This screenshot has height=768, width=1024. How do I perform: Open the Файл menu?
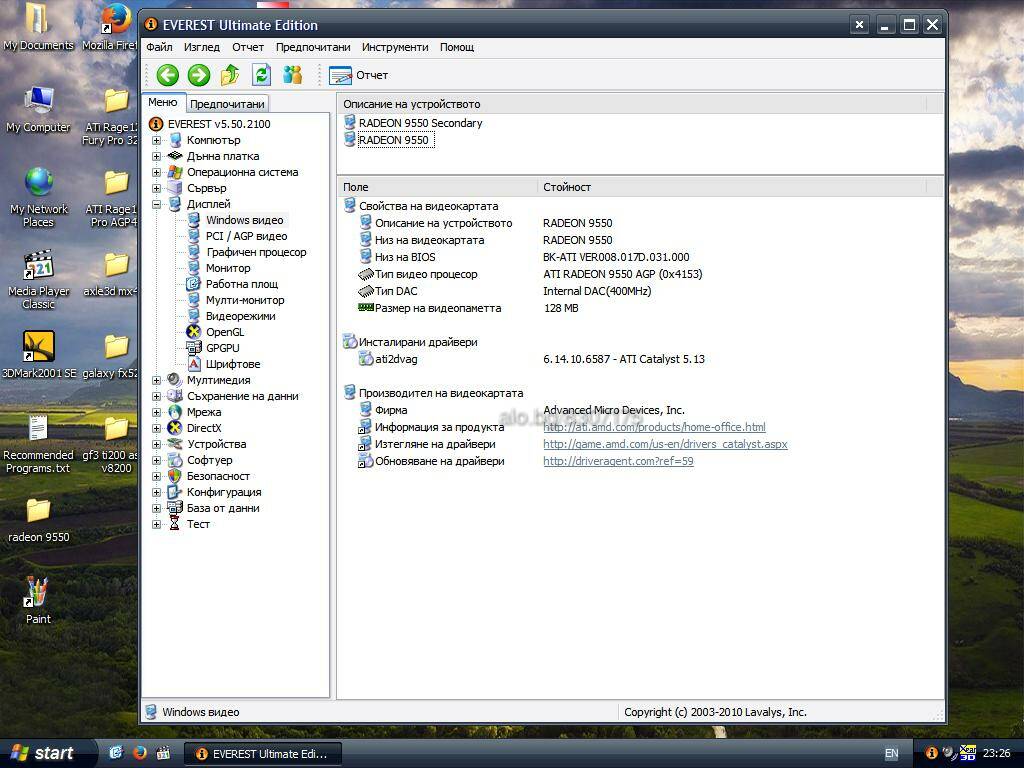pos(159,47)
